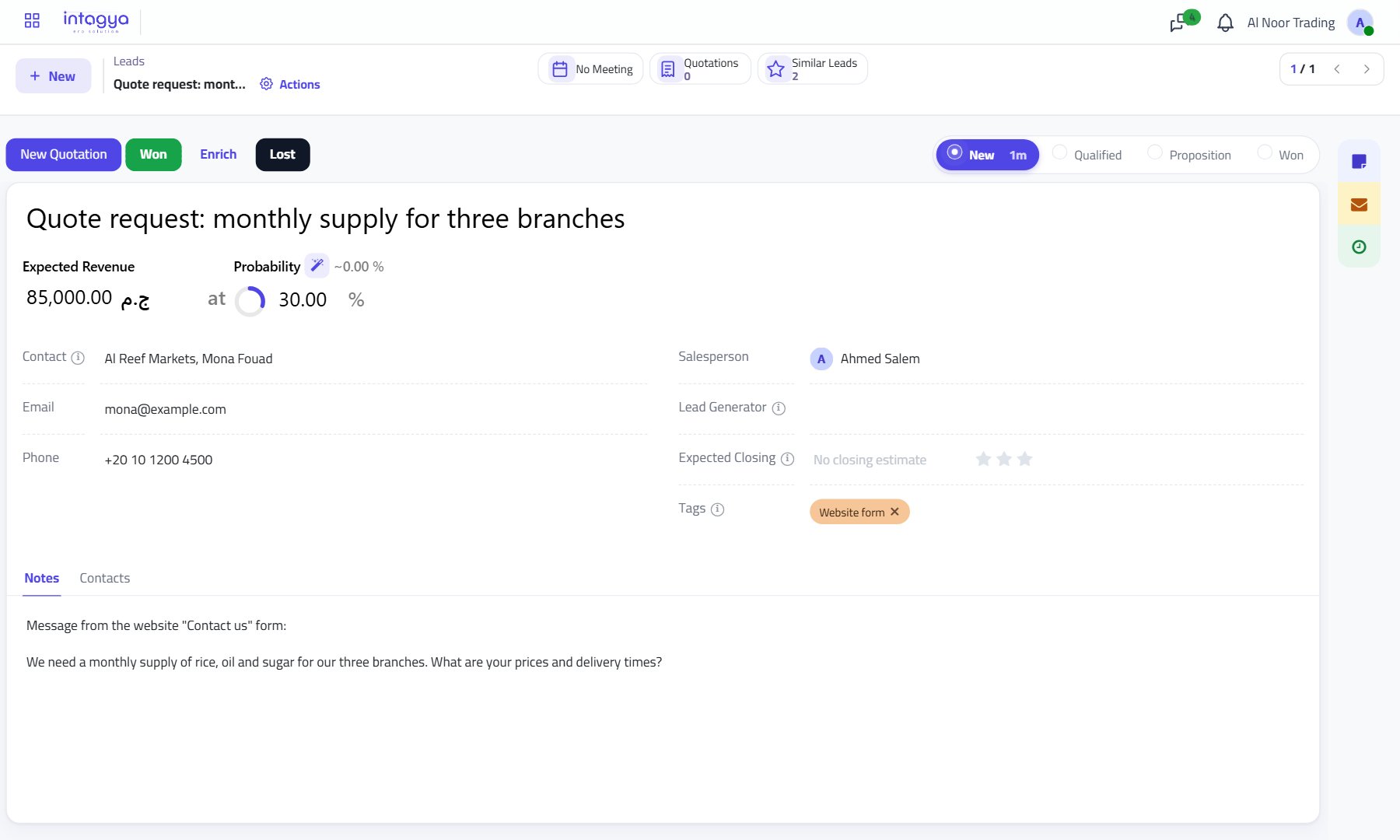Open the Contact field dropdown
Viewport: 1400px width, 840px height.
click(376, 359)
